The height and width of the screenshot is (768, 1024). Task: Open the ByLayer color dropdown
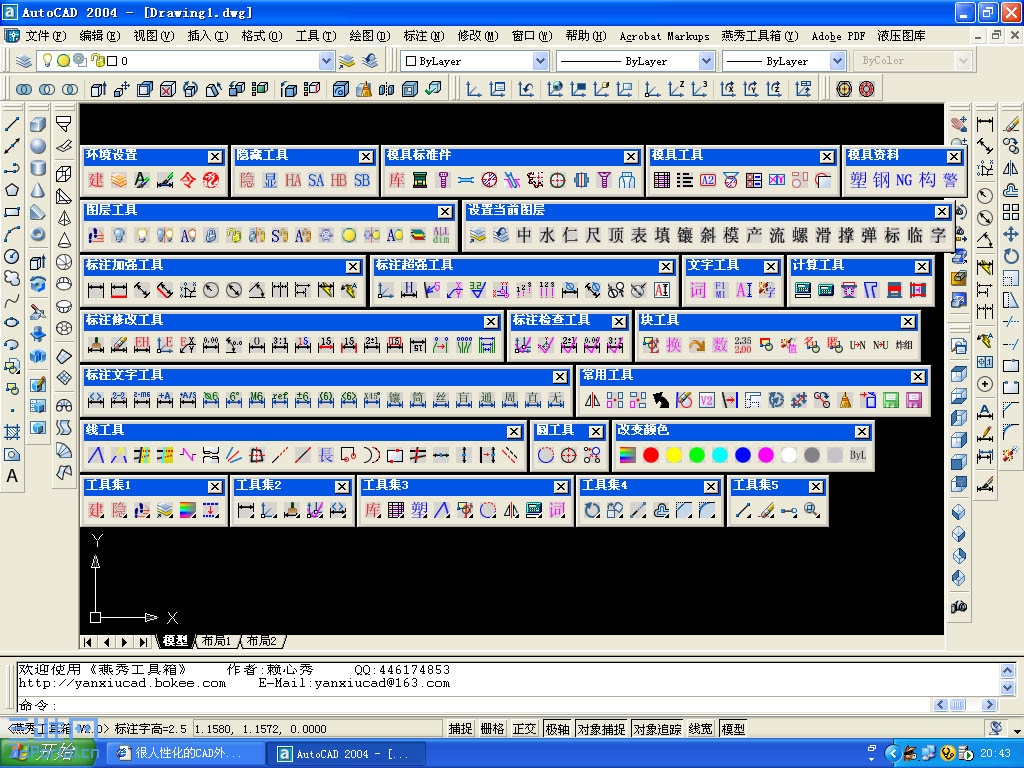[x=540, y=61]
